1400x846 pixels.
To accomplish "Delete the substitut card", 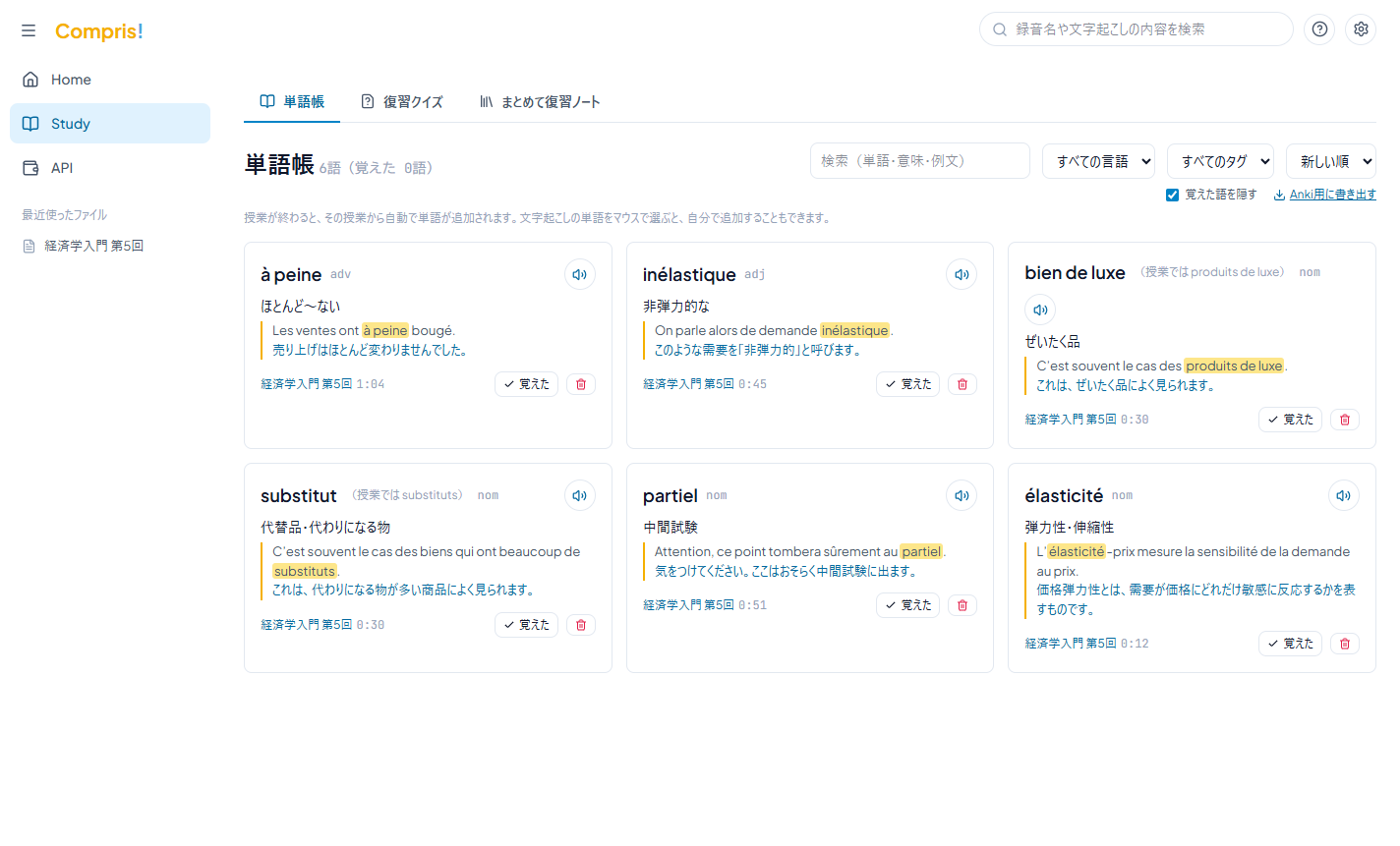I will (581, 625).
